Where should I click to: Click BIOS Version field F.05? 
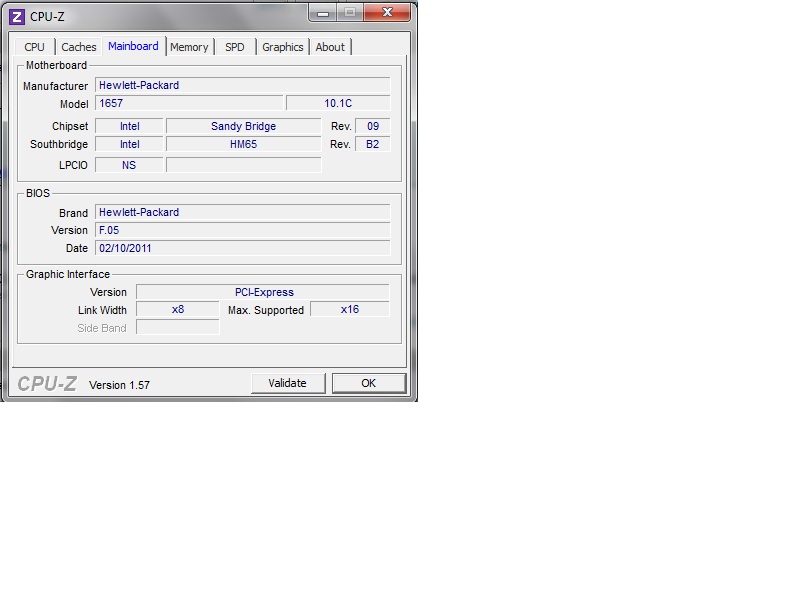tap(243, 230)
